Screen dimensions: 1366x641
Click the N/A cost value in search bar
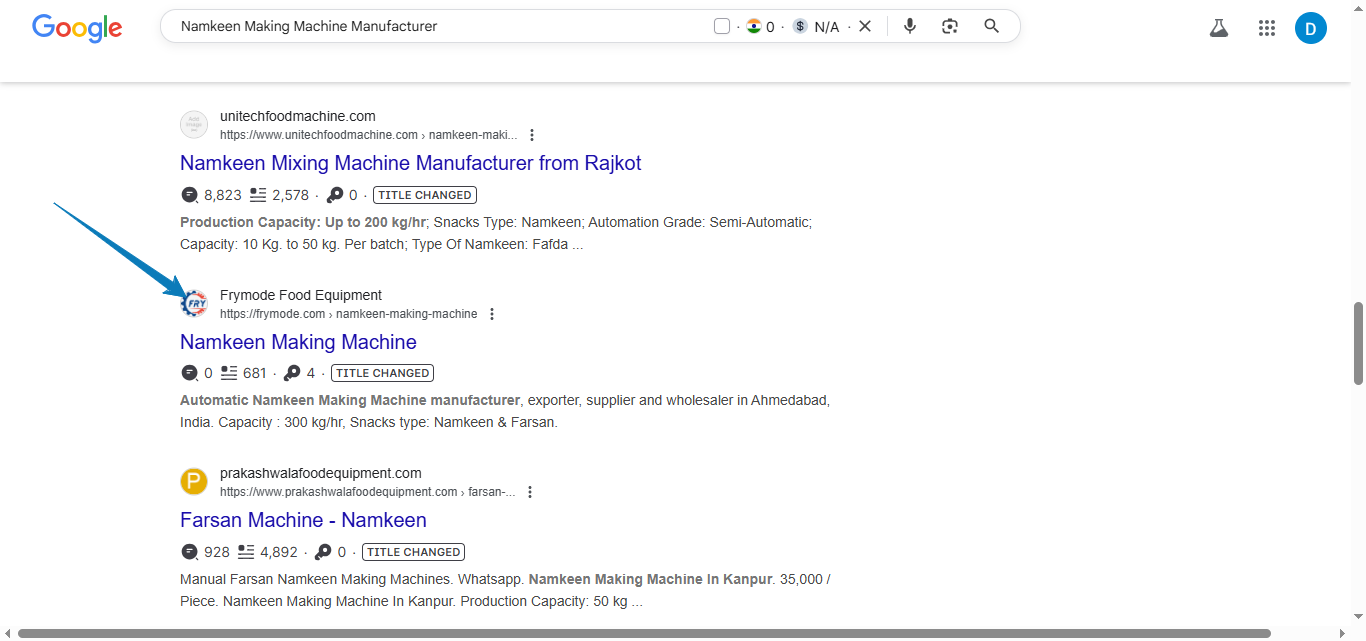(x=827, y=27)
